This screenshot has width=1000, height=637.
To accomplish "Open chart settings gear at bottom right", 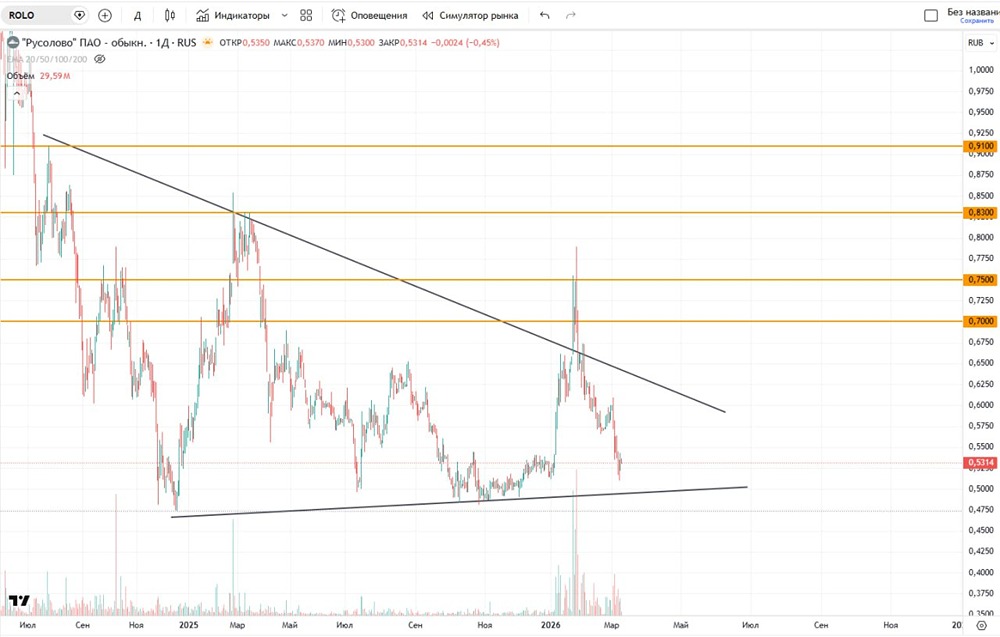I will [x=982, y=626].
